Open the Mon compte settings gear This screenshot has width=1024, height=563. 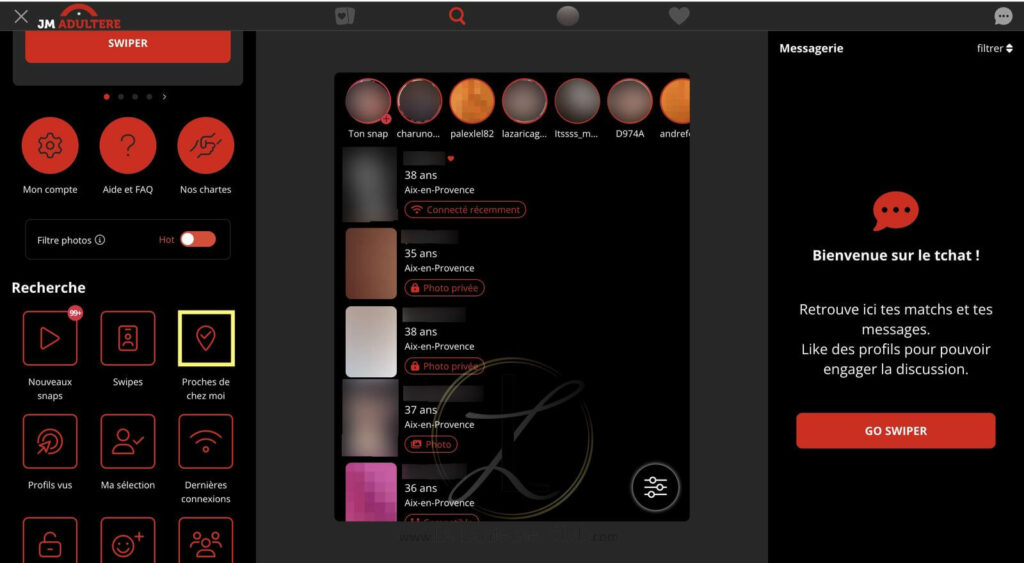tap(50, 145)
